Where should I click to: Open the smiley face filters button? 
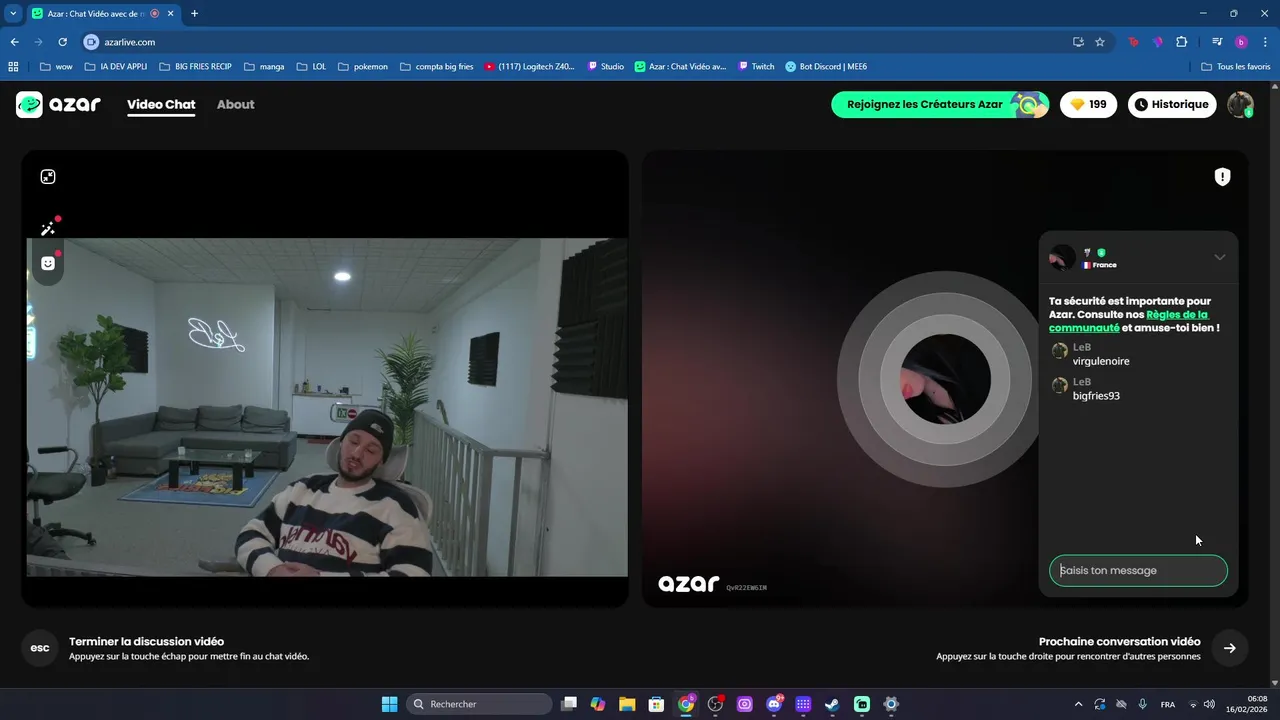point(48,263)
